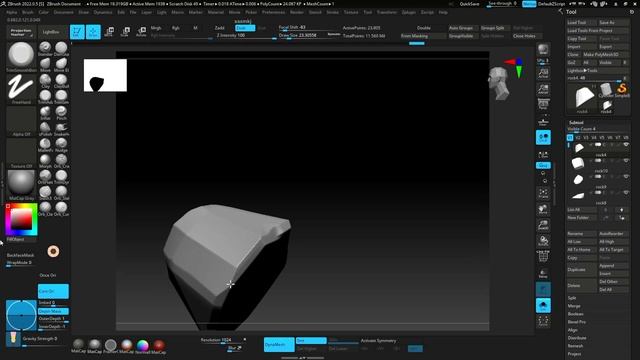Click the AAHalf view icon
Image resolution: width=640 pixels, height=360 pixels.
click(x=543, y=89)
